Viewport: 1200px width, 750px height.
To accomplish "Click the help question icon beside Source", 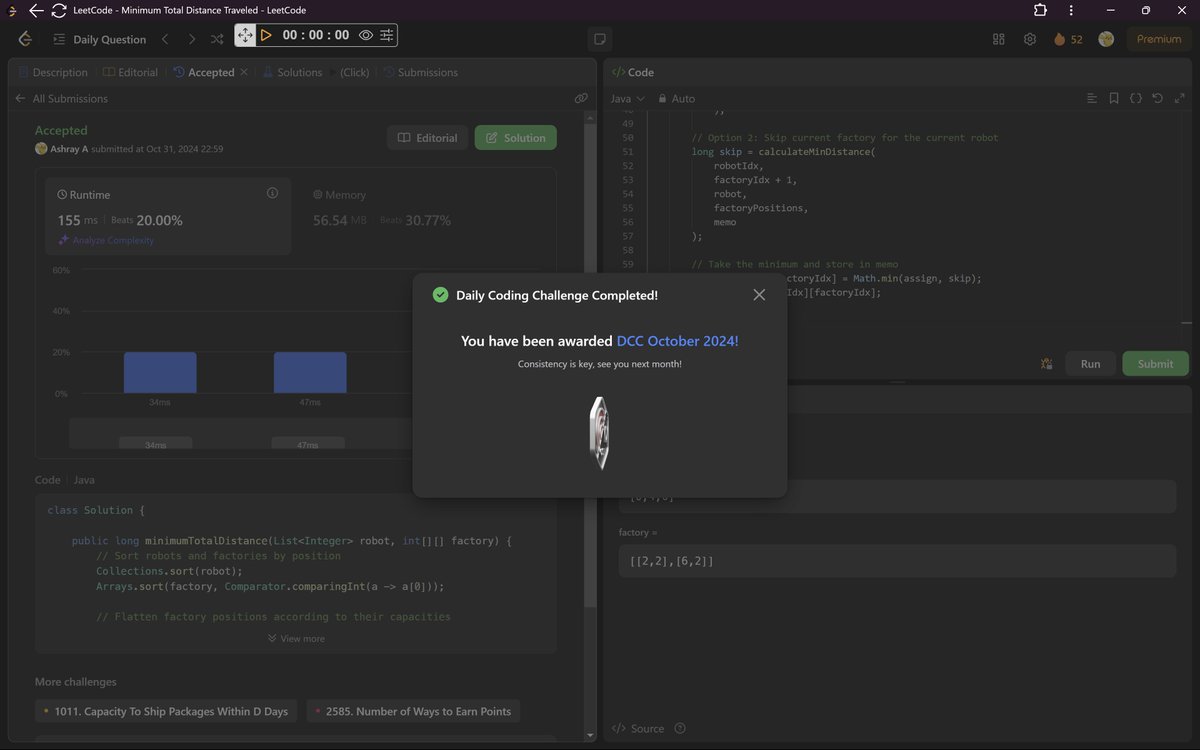I will (x=680, y=729).
